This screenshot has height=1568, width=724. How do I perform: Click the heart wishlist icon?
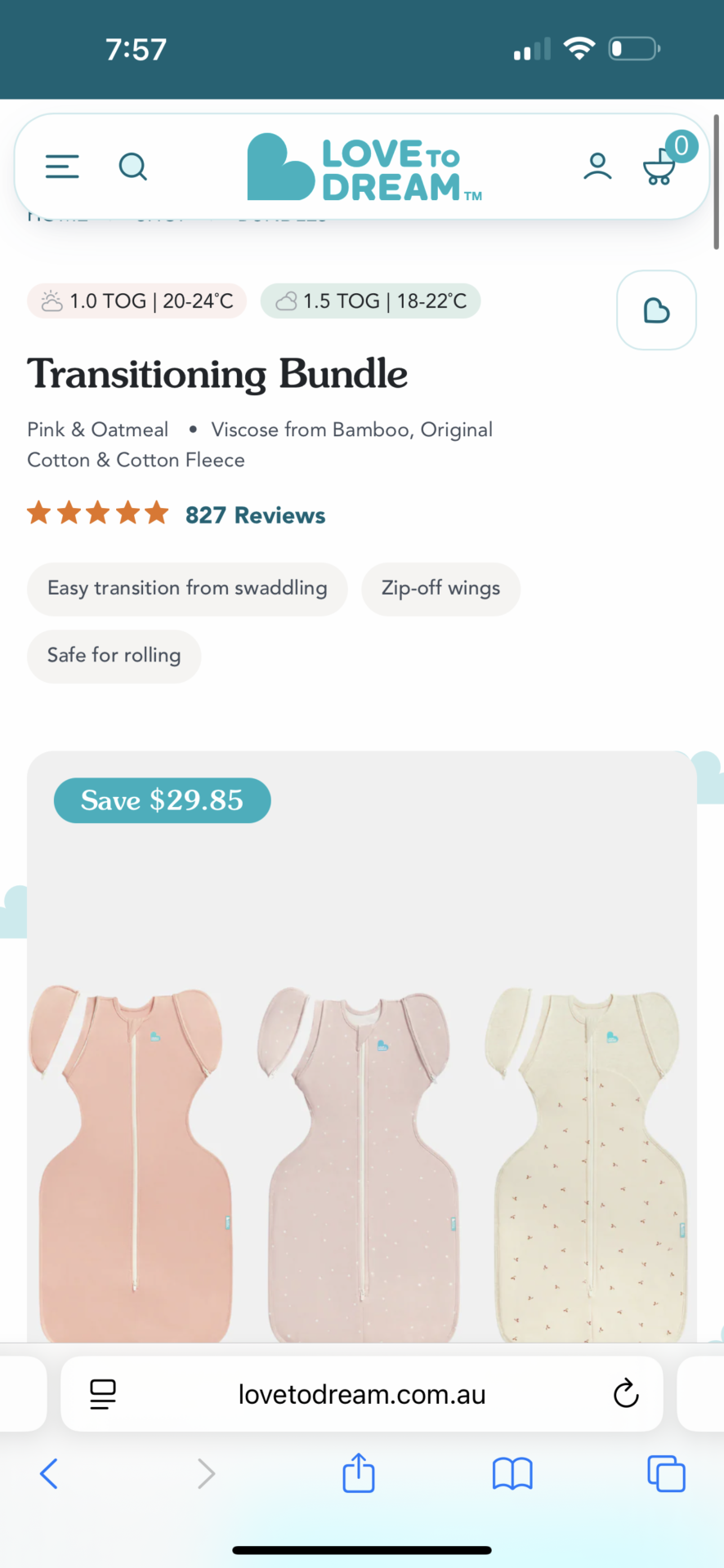click(x=656, y=310)
